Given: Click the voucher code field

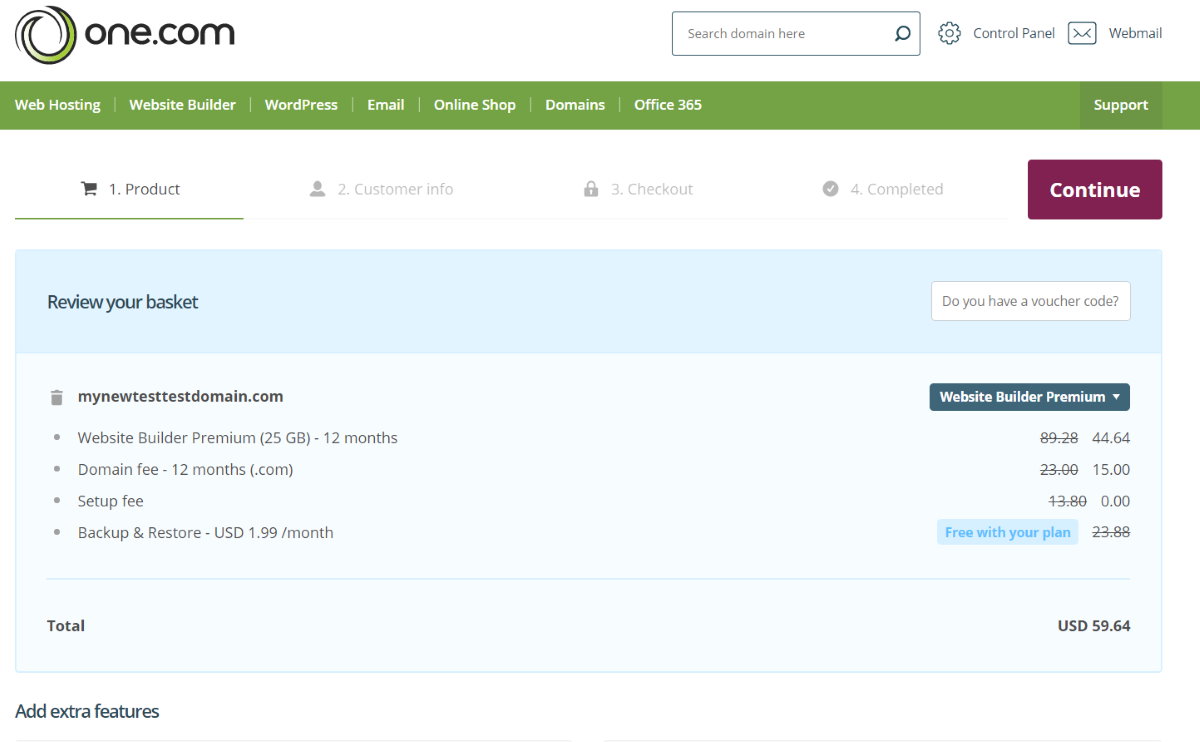Looking at the screenshot, I should click(x=1031, y=301).
